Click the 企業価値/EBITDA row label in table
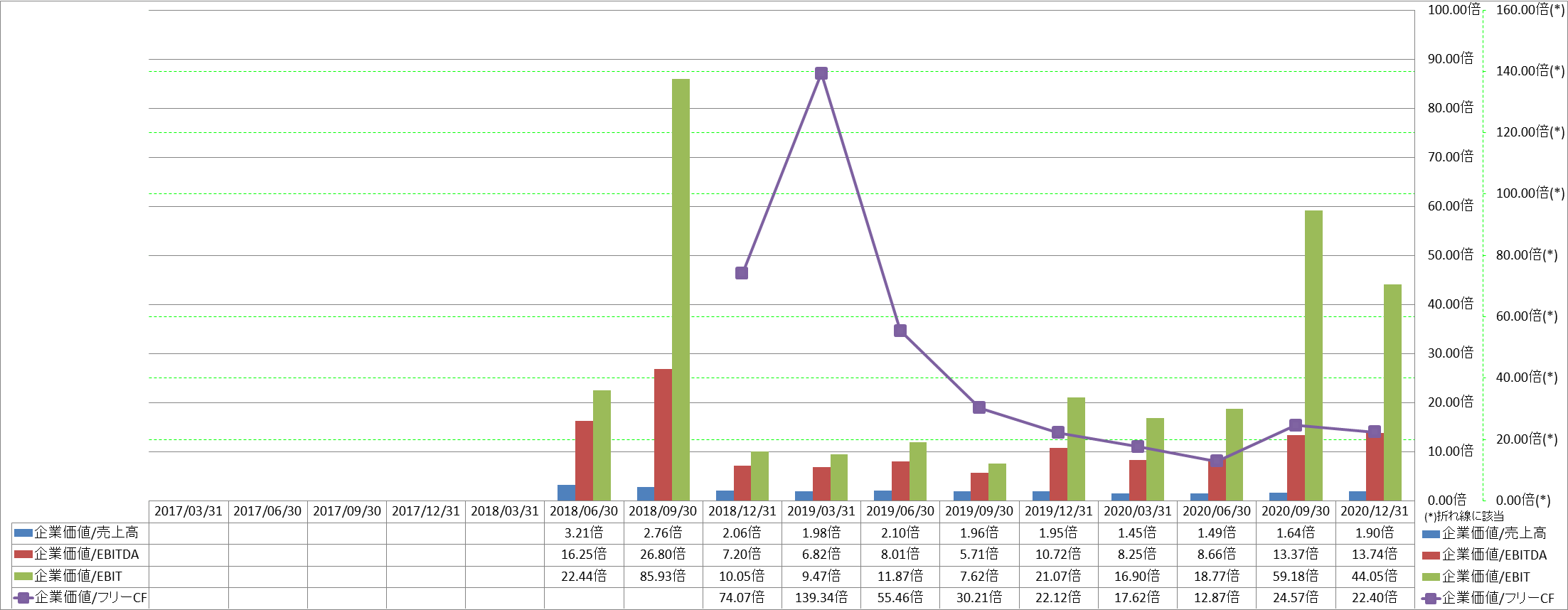Screen dimensions: 1568x610 tap(87, 555)
